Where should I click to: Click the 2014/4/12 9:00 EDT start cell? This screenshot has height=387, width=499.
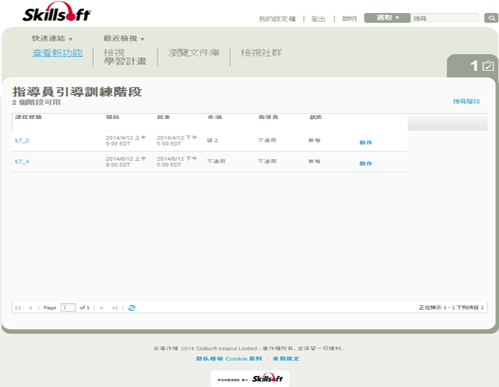point(126,141)
